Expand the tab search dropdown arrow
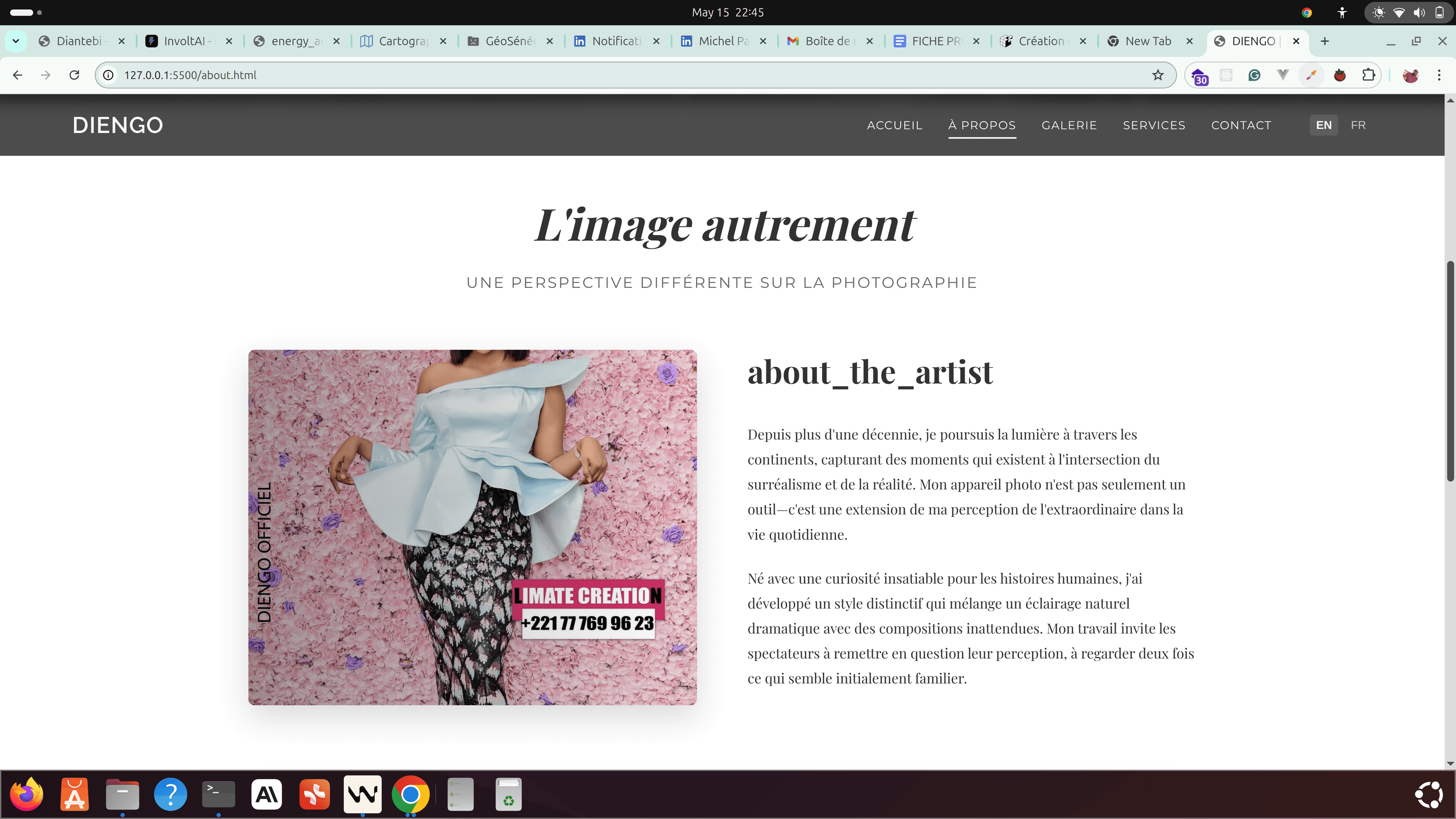This screenshot has width=1456, height=819. point(16,41)
